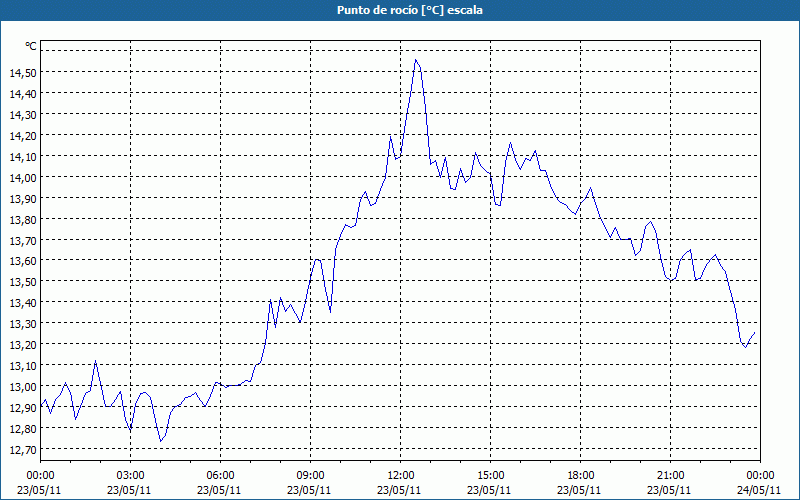
Task: Click the 18:00 time axis label
Action: tap(581, 476)
